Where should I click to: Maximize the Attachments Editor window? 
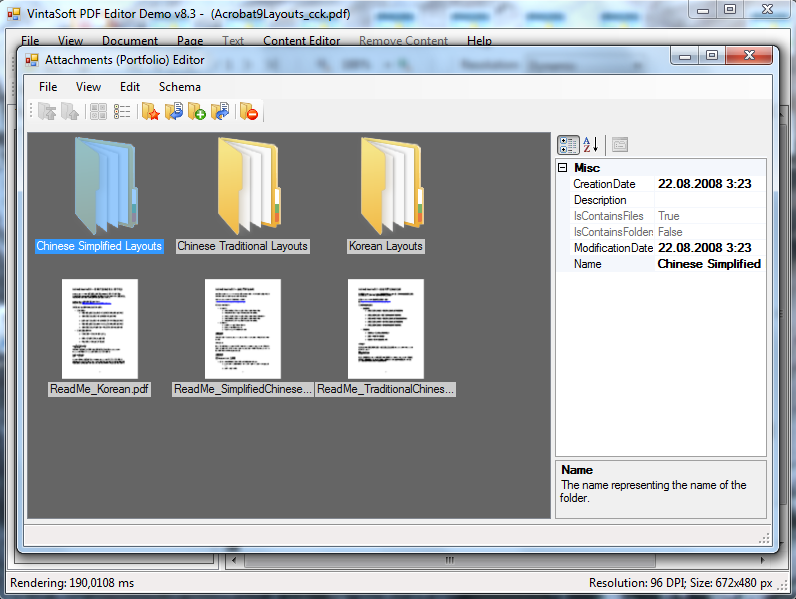coord(712,55)
